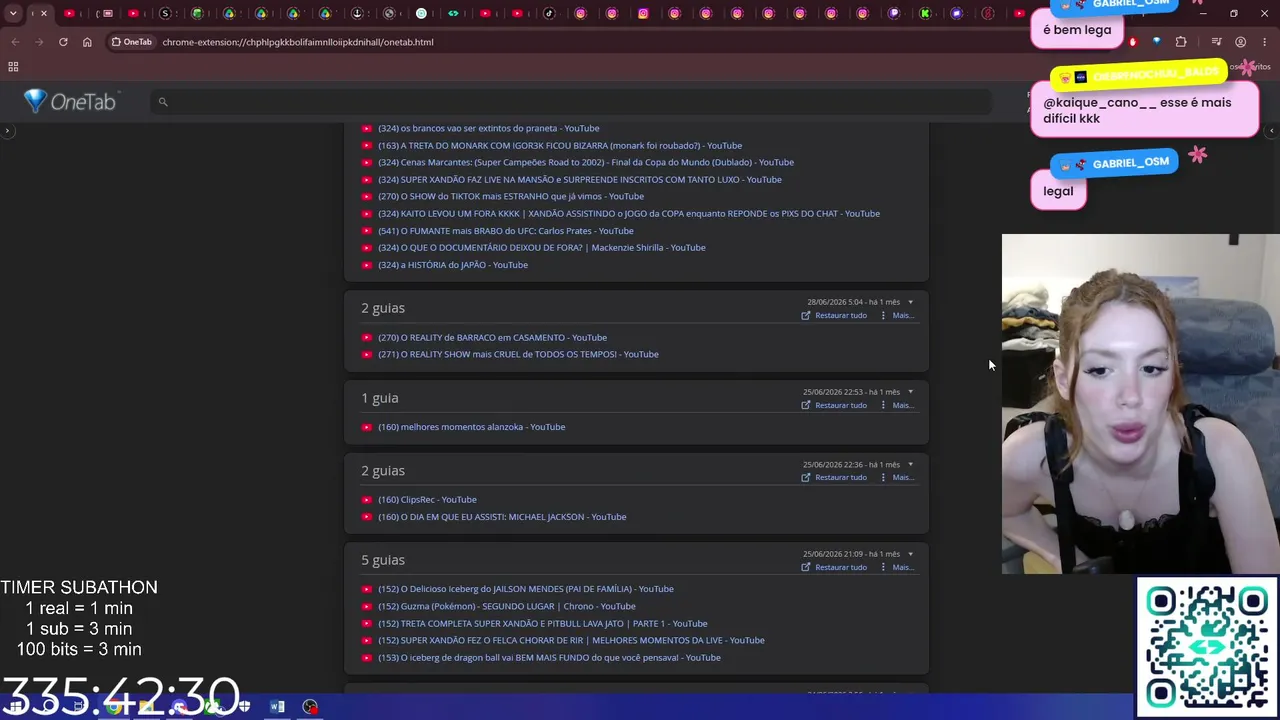Open 'ClipsRec - YouTube' link
Viewport: 1280px width, 720px height.
427,499
